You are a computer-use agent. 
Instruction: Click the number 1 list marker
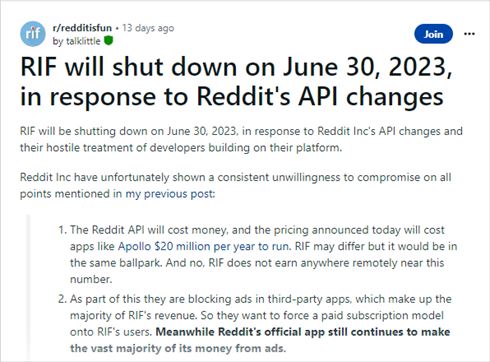point(62,230)
